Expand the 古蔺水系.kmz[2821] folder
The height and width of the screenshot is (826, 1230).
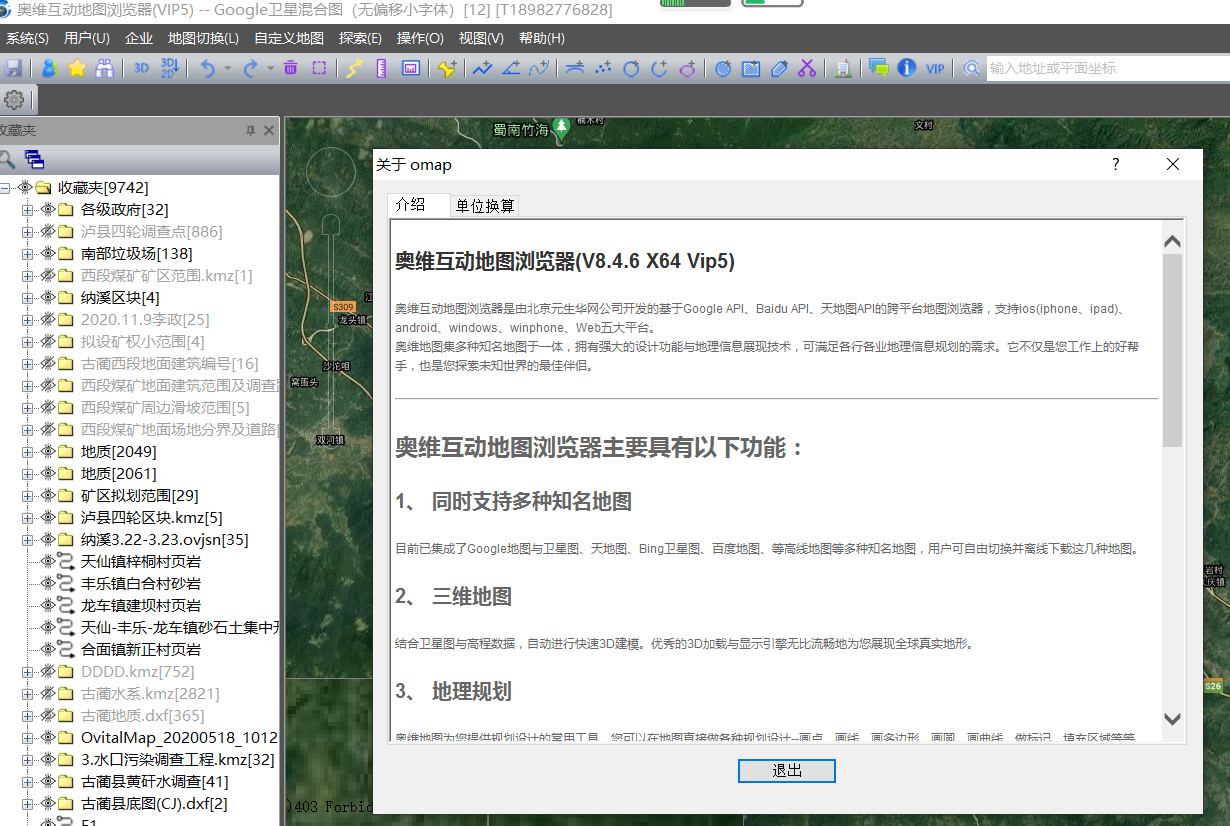(28, 694)
